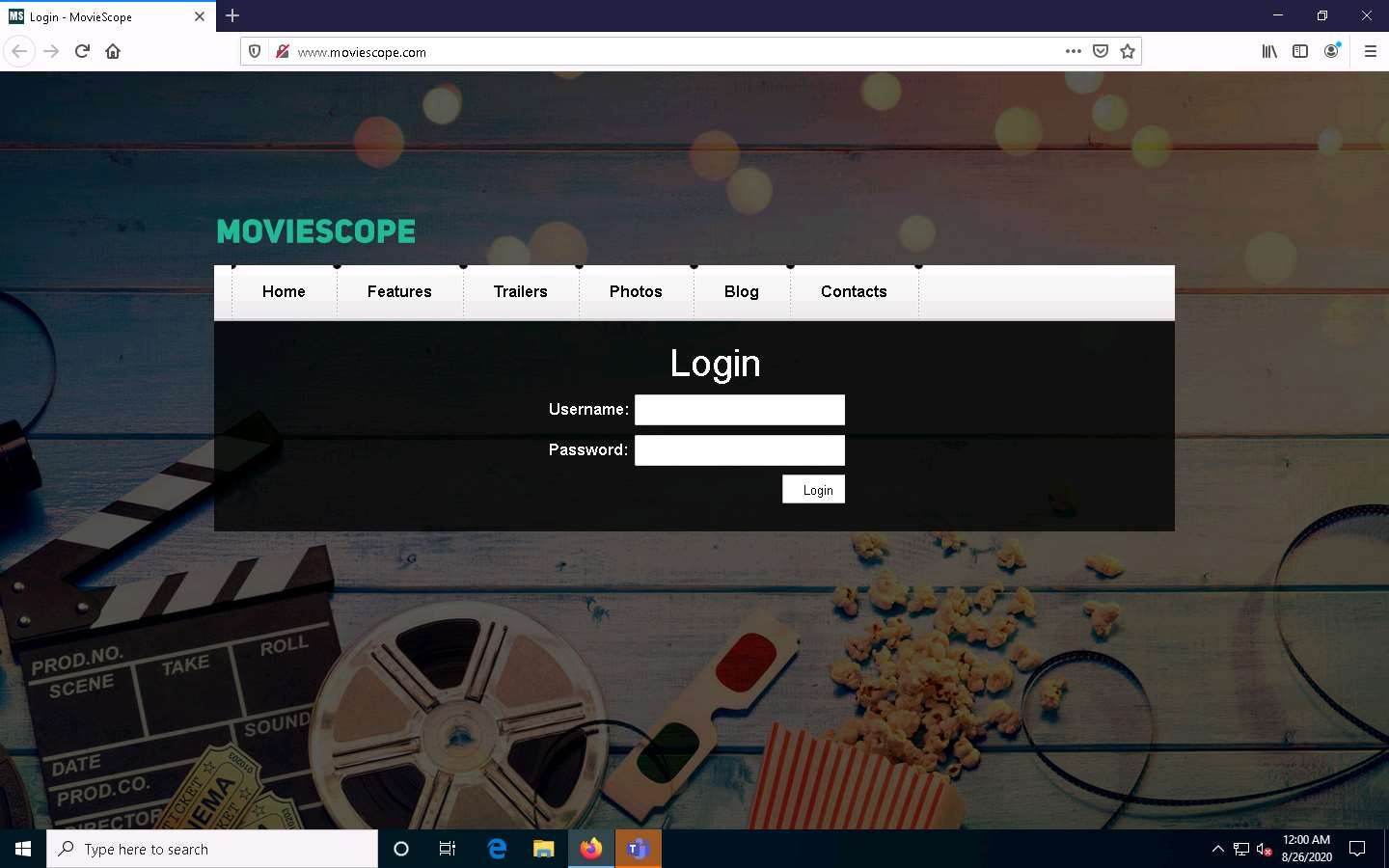Switch to Firefox taskbar icon

click(591, 849)
